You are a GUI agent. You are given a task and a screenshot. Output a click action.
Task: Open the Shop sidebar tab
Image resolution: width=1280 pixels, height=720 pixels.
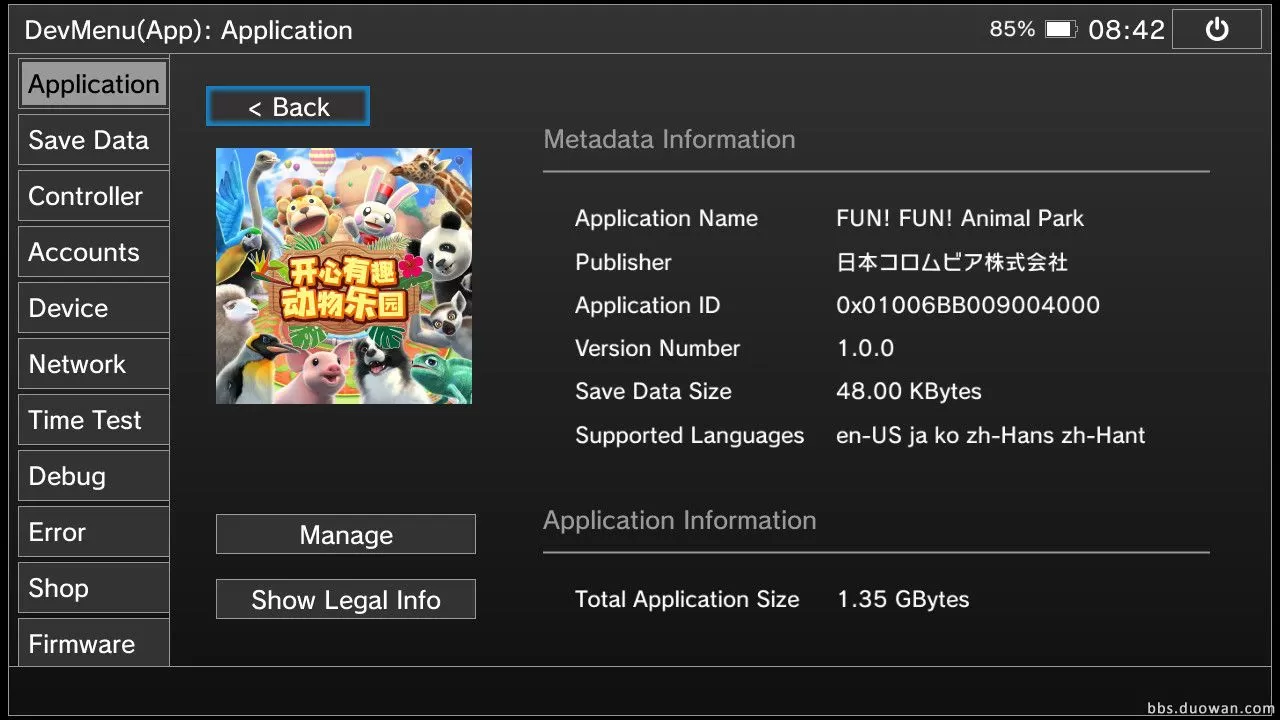(x=94, y=588)
